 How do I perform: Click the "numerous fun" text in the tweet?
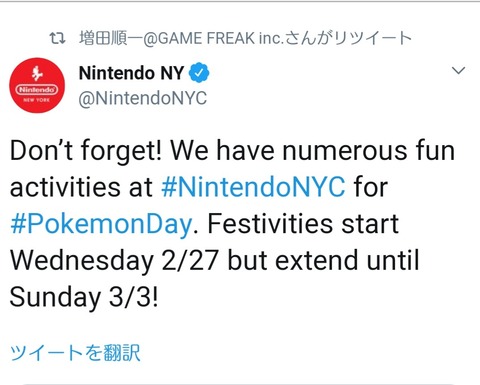(369, 151)
